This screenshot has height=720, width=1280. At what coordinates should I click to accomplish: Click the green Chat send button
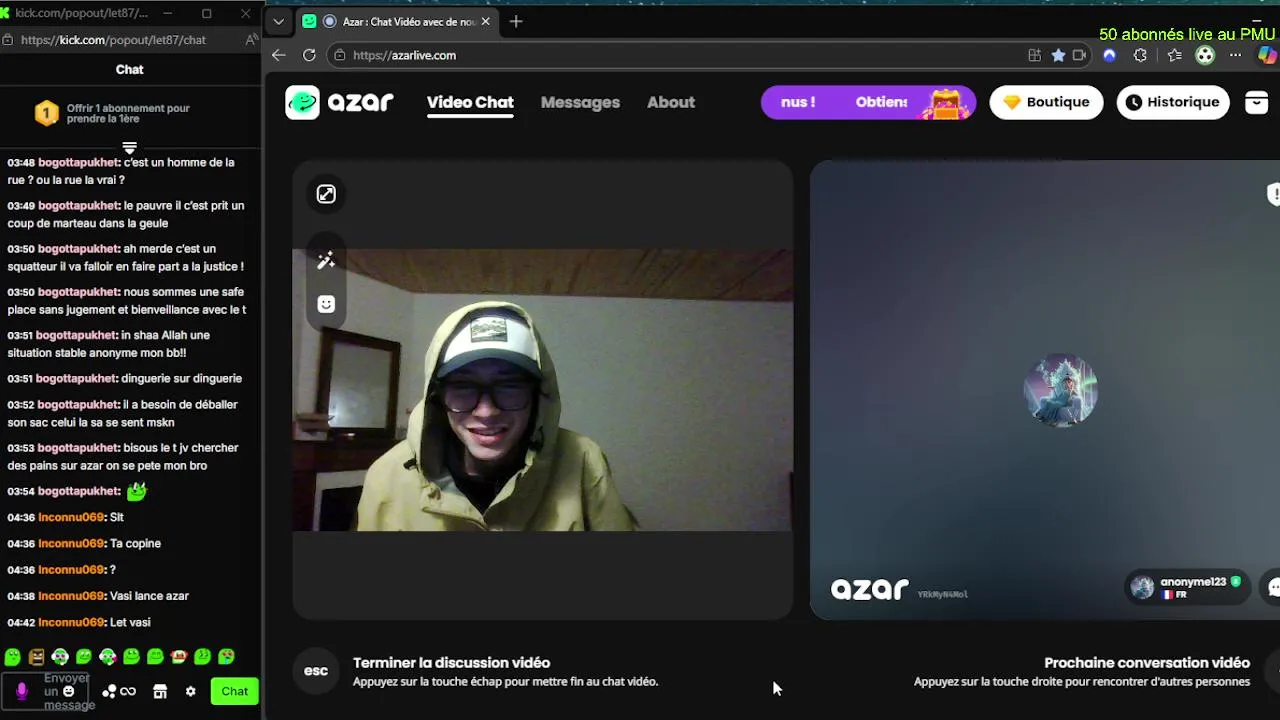click(235, 691)
